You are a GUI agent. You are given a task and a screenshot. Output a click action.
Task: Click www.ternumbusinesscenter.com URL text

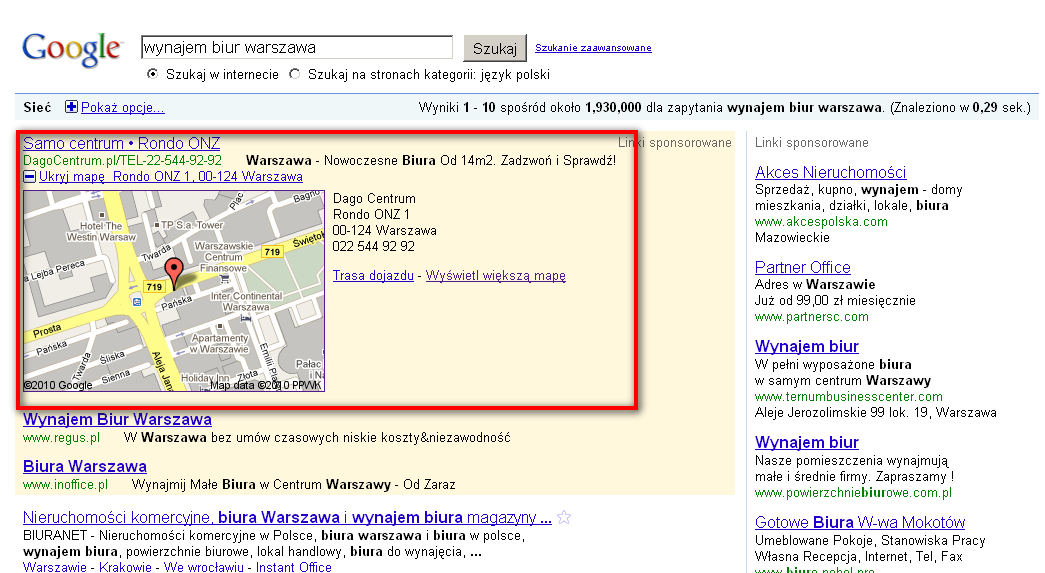tap(849, 396)
